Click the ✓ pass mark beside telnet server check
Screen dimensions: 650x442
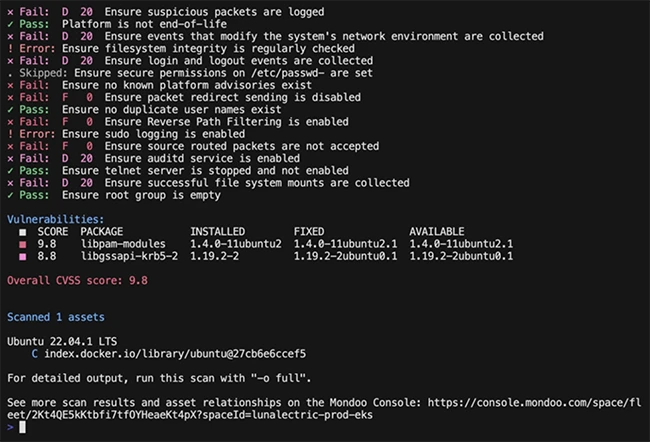point(10,171)
